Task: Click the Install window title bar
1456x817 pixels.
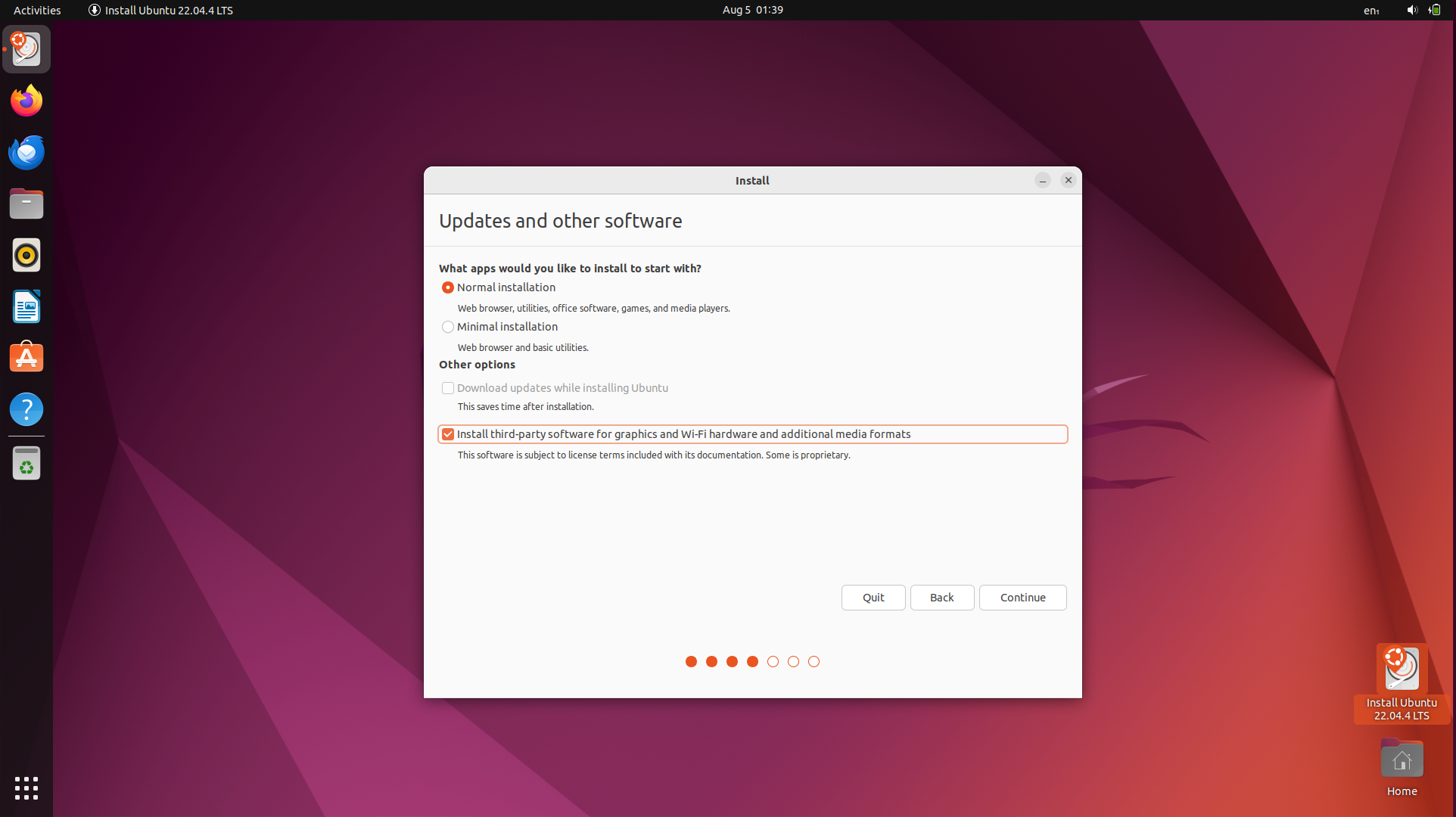Action: (752, 180)
